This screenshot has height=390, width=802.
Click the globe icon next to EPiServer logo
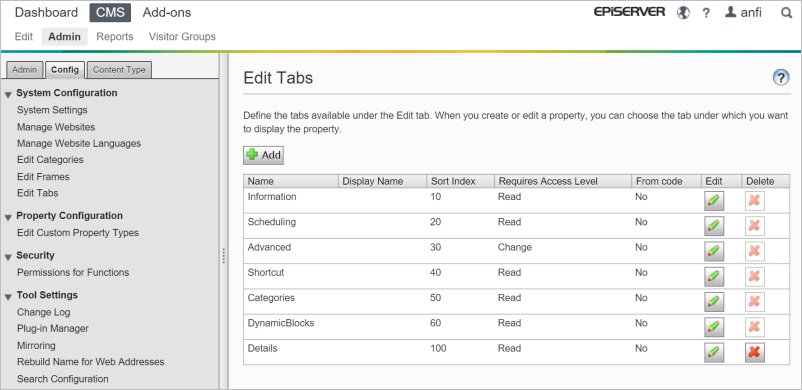[683, 13]
